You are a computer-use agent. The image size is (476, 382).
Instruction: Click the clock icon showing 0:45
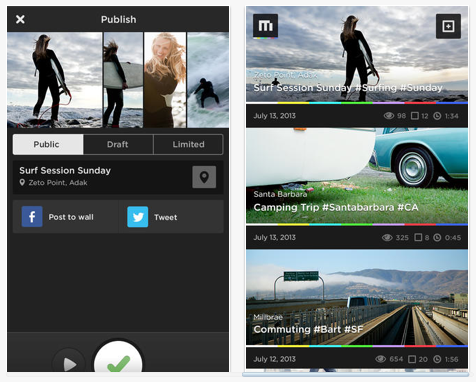tap(437, 238)
